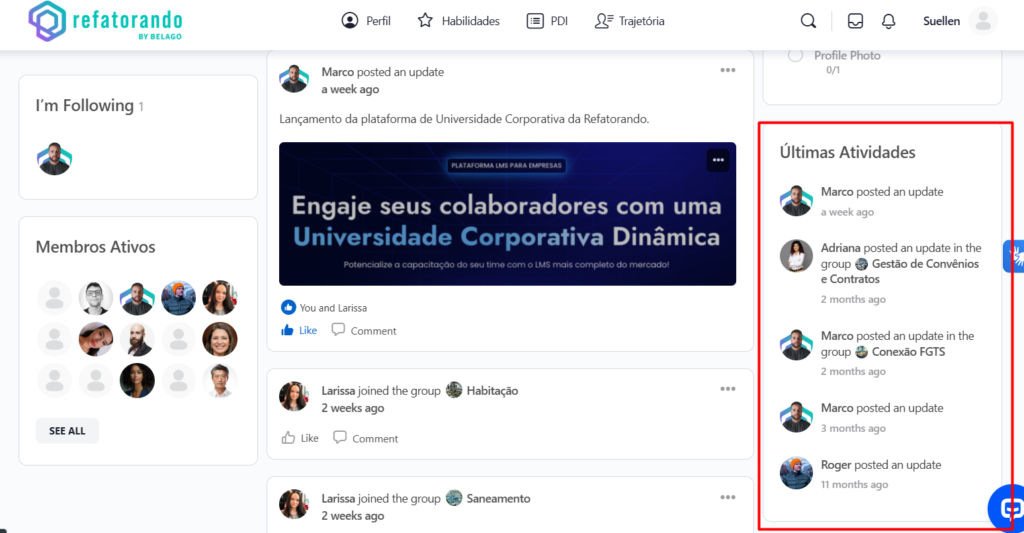Like Larissa's Habitação group post
The image size is (1024, 533).
(300, 438)
